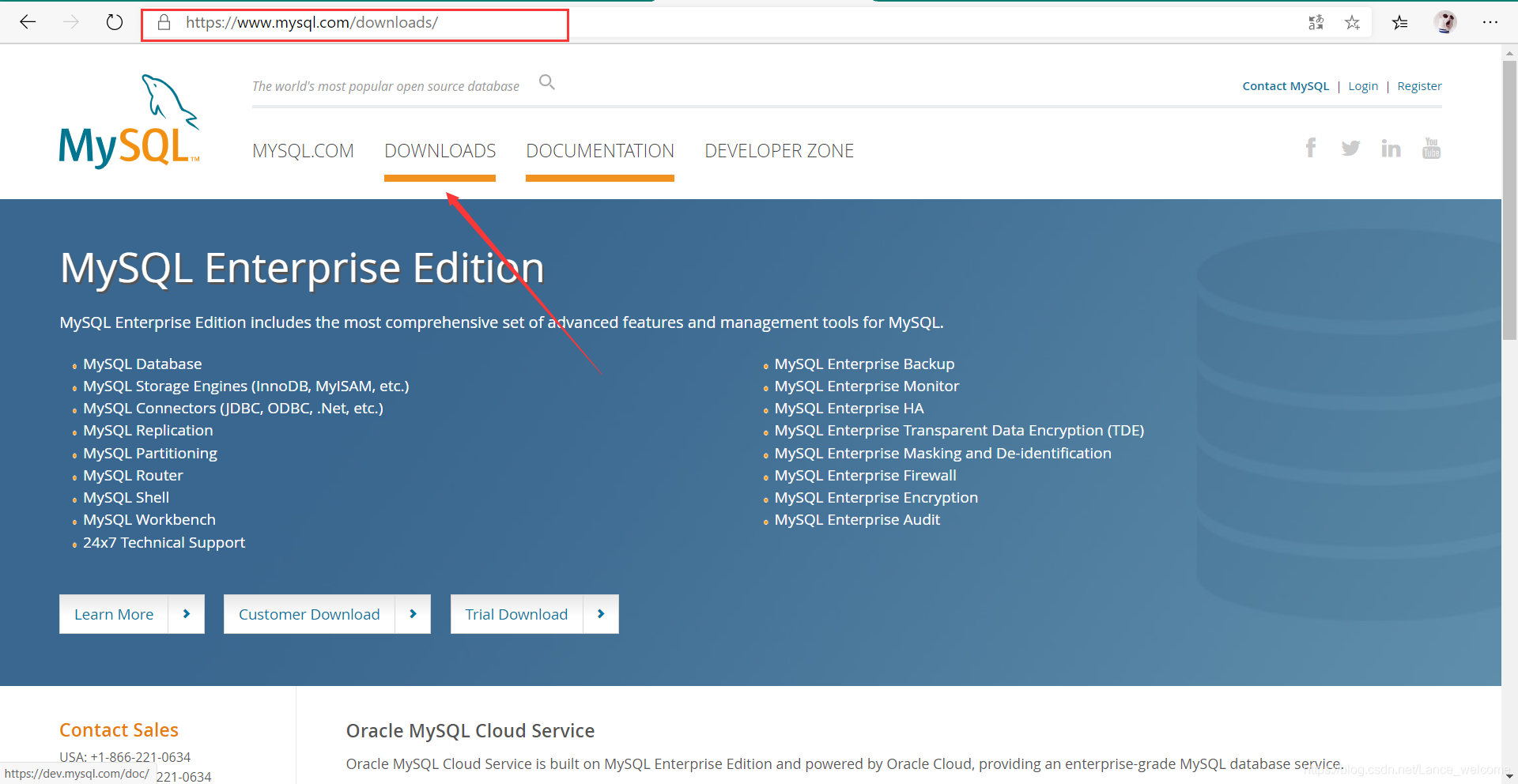
Task: Click the MySQL Database list item
Action: 142,364
